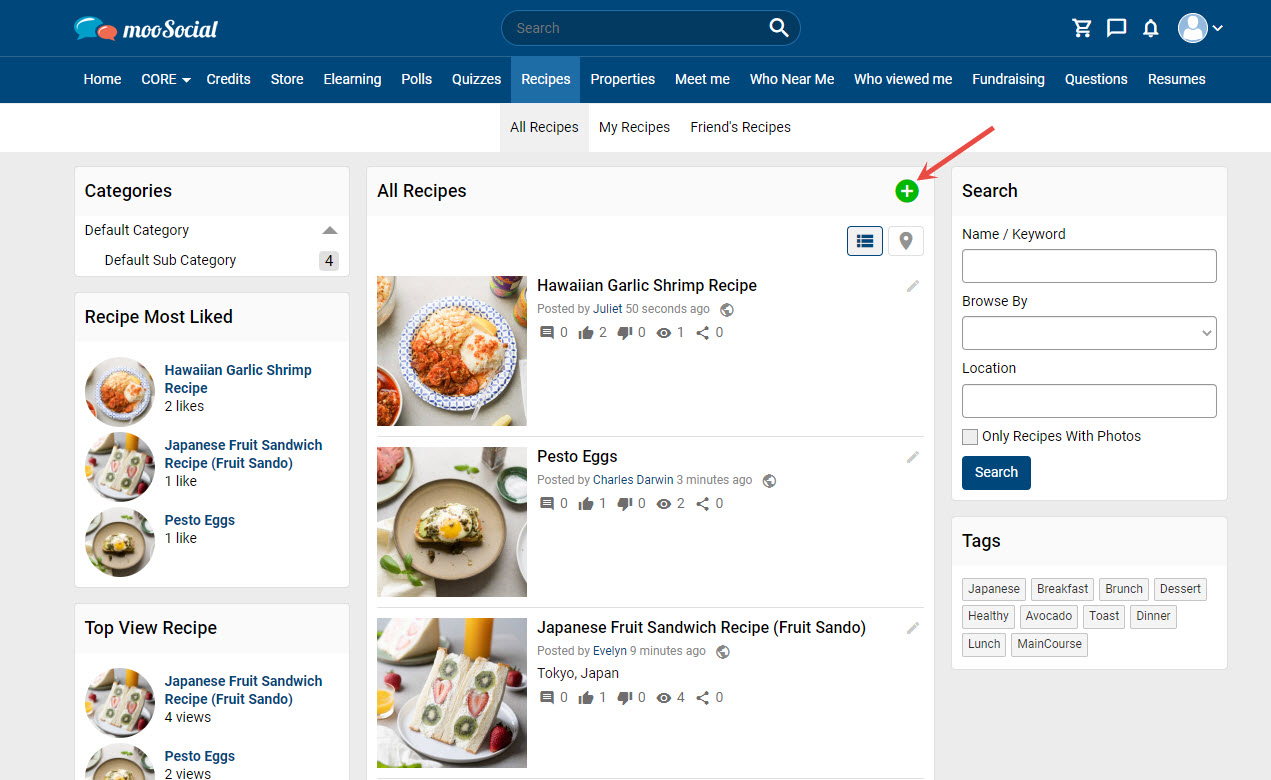
Task: Like Pesto Eggs with thumbs up
Action: [586, 504]
